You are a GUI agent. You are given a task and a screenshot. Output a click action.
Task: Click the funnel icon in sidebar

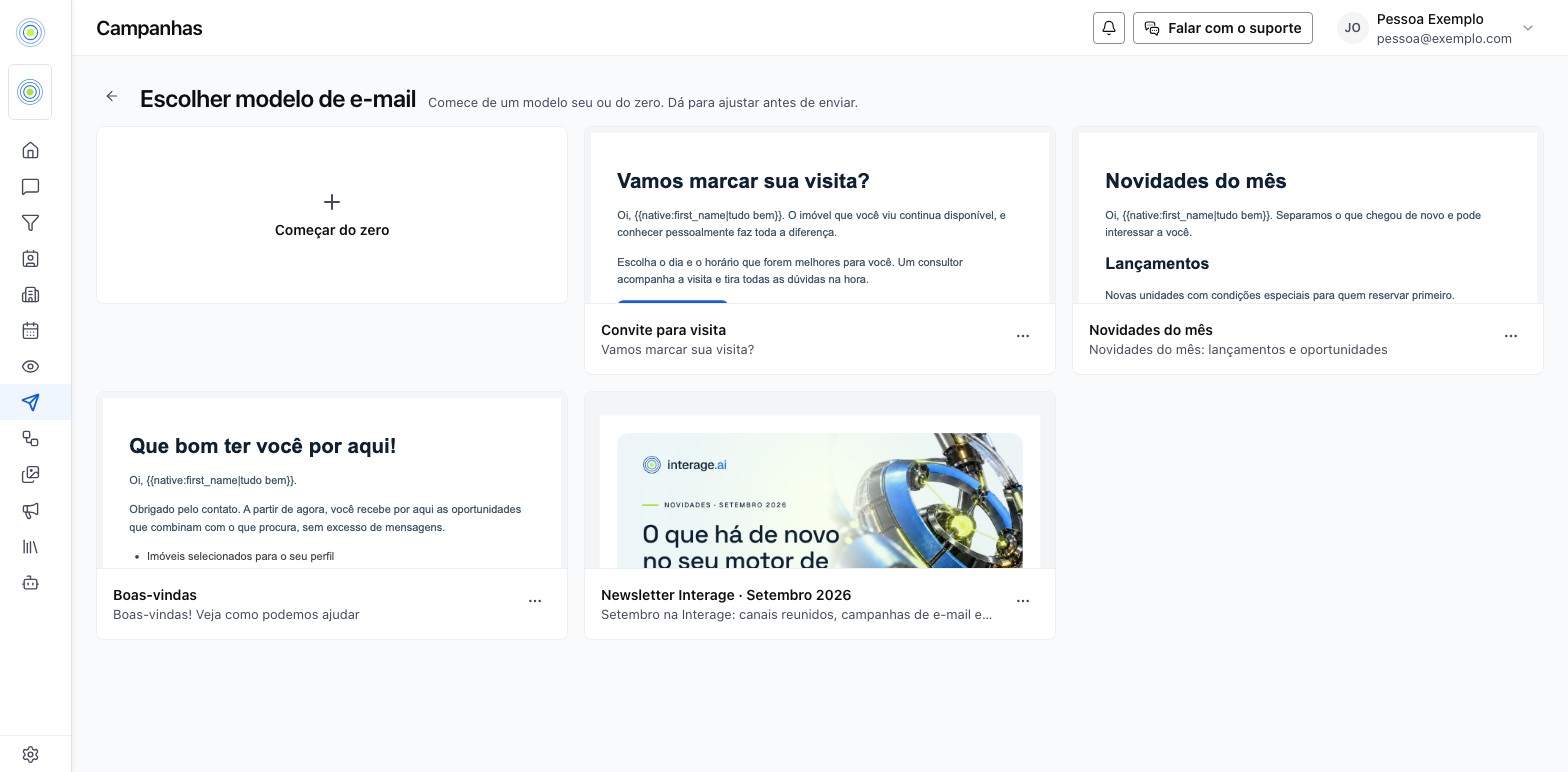[x=31, y=222]
